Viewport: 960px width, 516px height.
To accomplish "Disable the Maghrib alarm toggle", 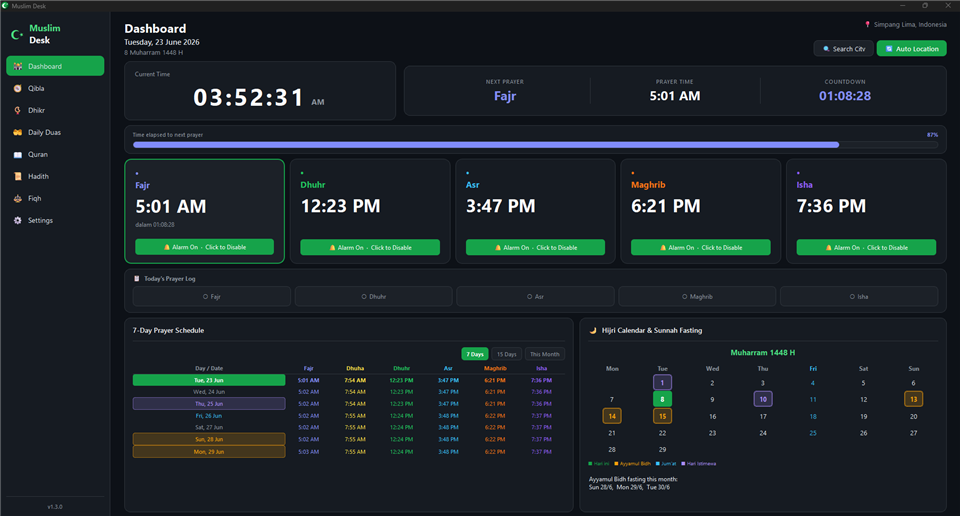I will 700,247.
